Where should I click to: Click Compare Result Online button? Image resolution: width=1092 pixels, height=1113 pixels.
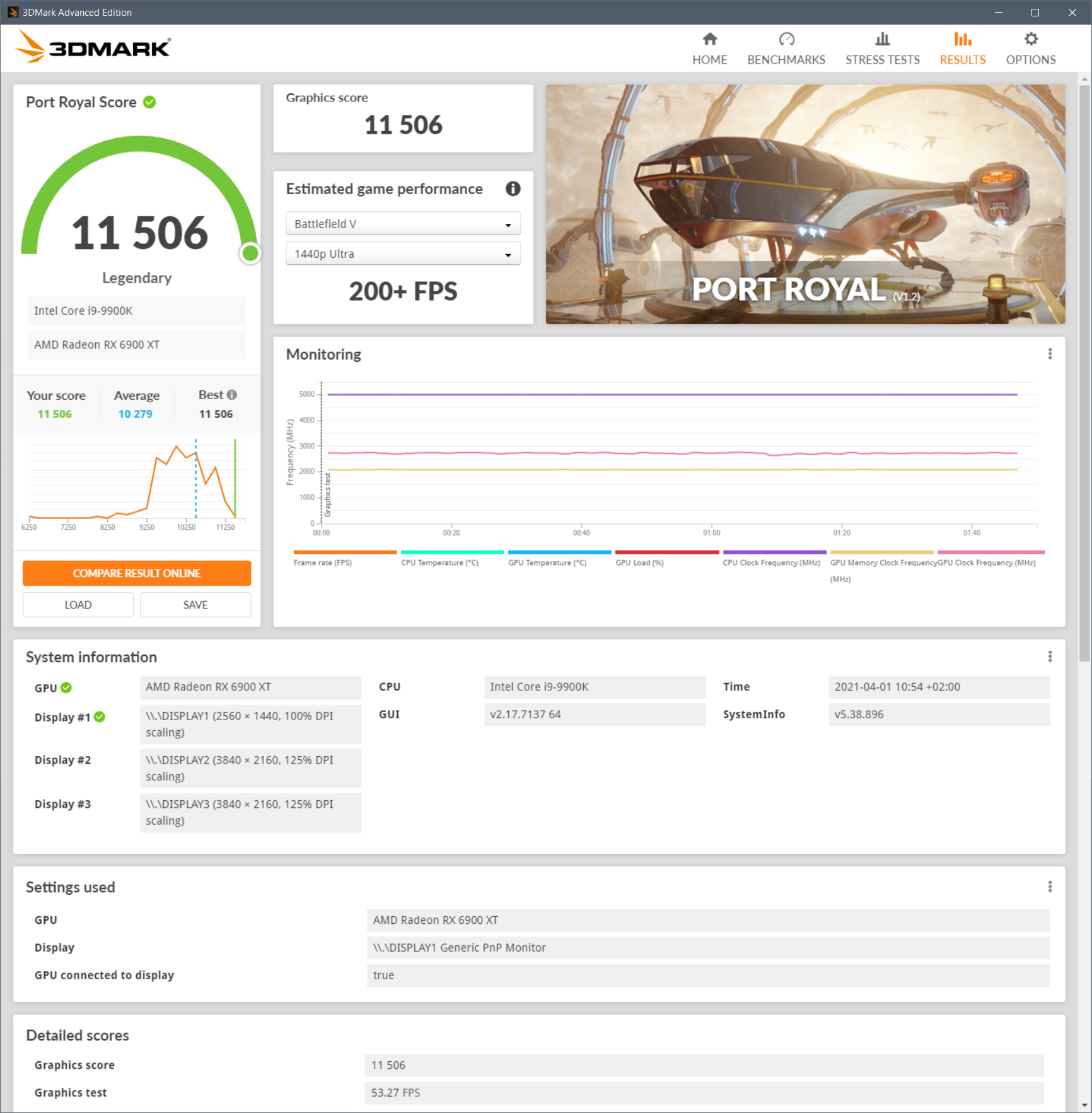point(137,573)
